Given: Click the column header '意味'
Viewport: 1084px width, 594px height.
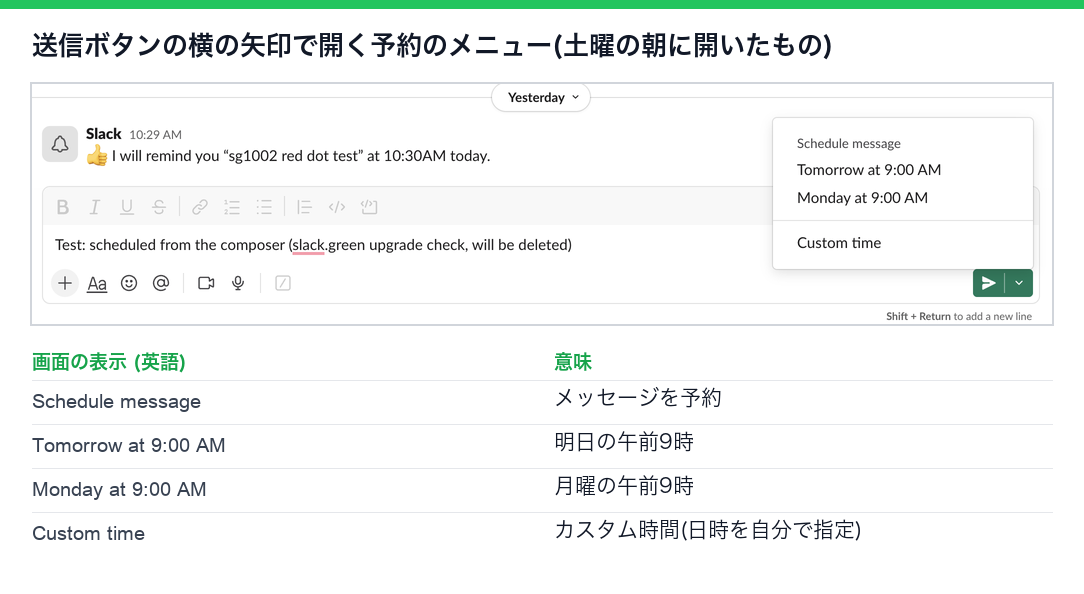Looking at the screenshot, I should [x=573, y=362].
